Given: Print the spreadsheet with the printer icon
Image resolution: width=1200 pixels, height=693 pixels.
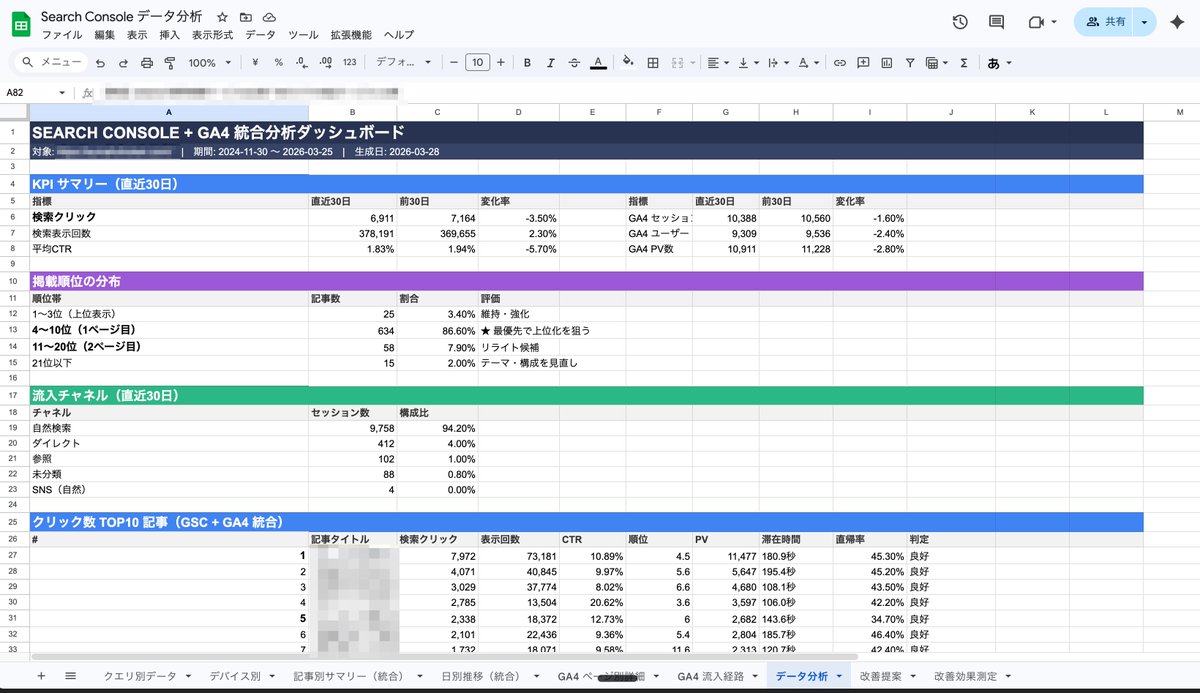Looking at the screenshot, I should click(147, 62).
